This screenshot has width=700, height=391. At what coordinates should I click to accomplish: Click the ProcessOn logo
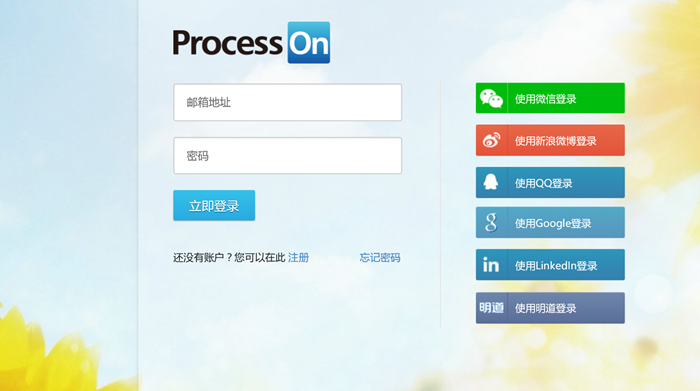click(x=251, y=43)
